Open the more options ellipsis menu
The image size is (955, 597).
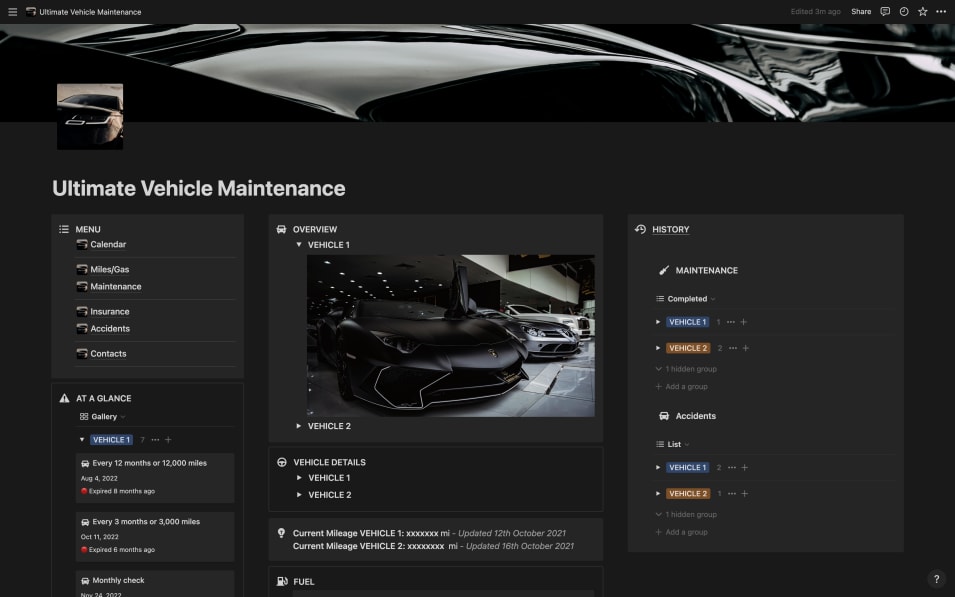(x=938, y=11)
